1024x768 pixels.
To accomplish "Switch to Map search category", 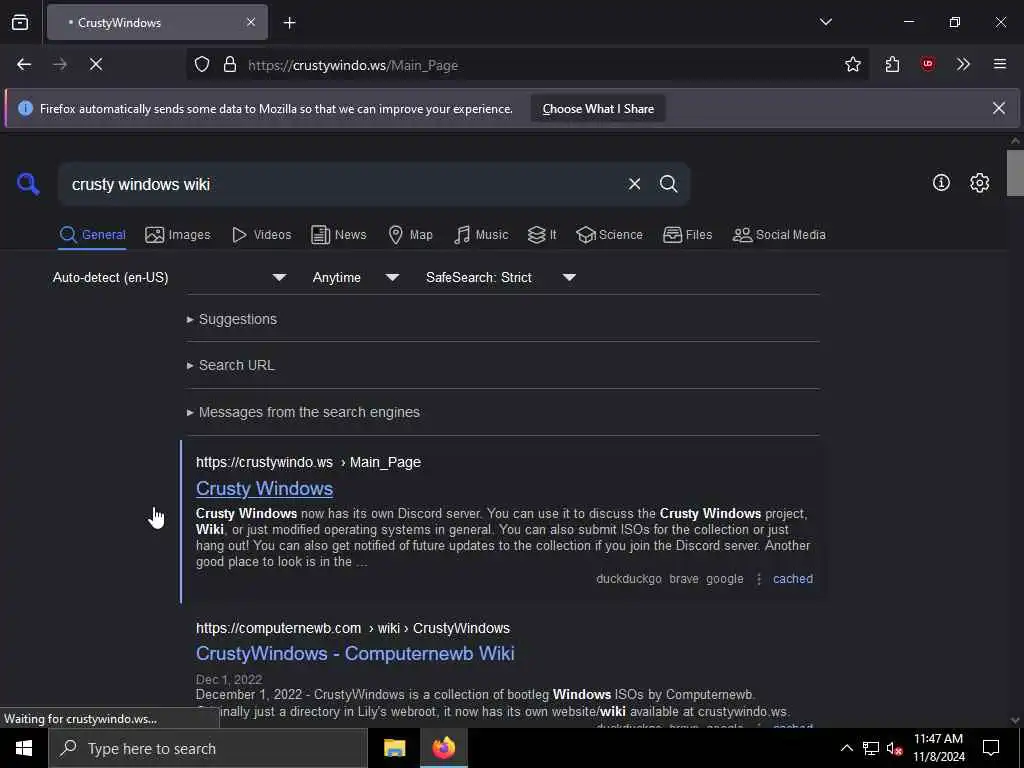I will [x=410, y=234].
